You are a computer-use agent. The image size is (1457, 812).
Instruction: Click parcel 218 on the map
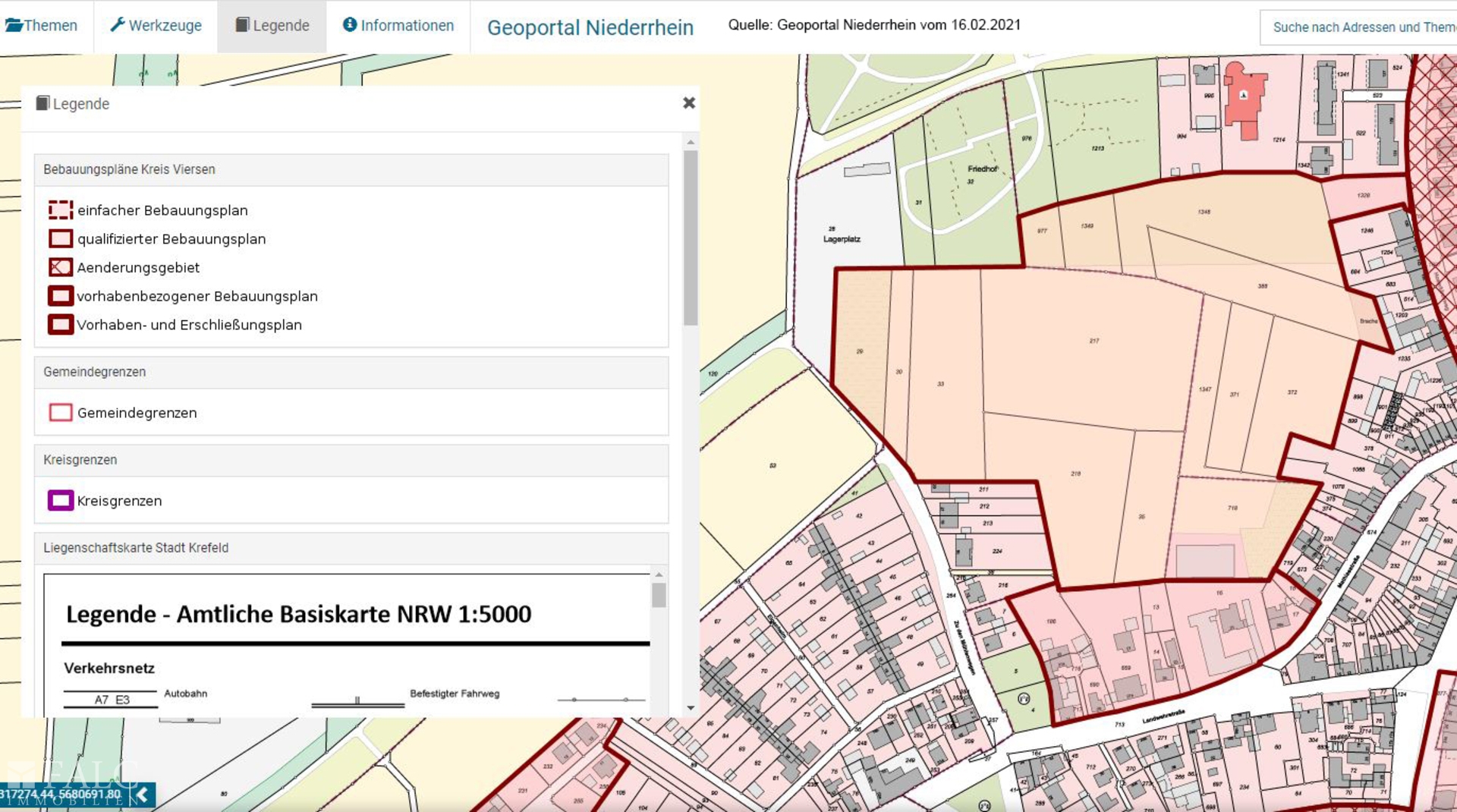pos(1075,474)
